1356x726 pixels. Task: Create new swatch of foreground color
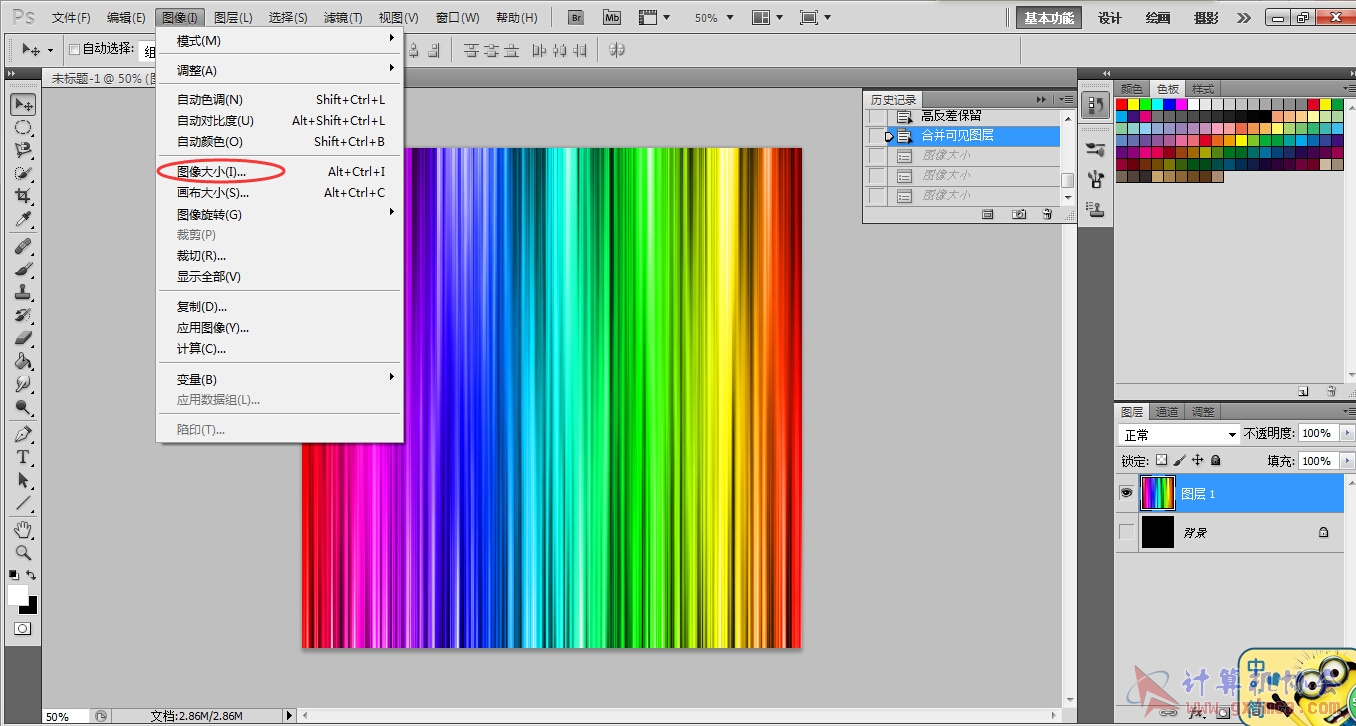tap(1303, 391)
